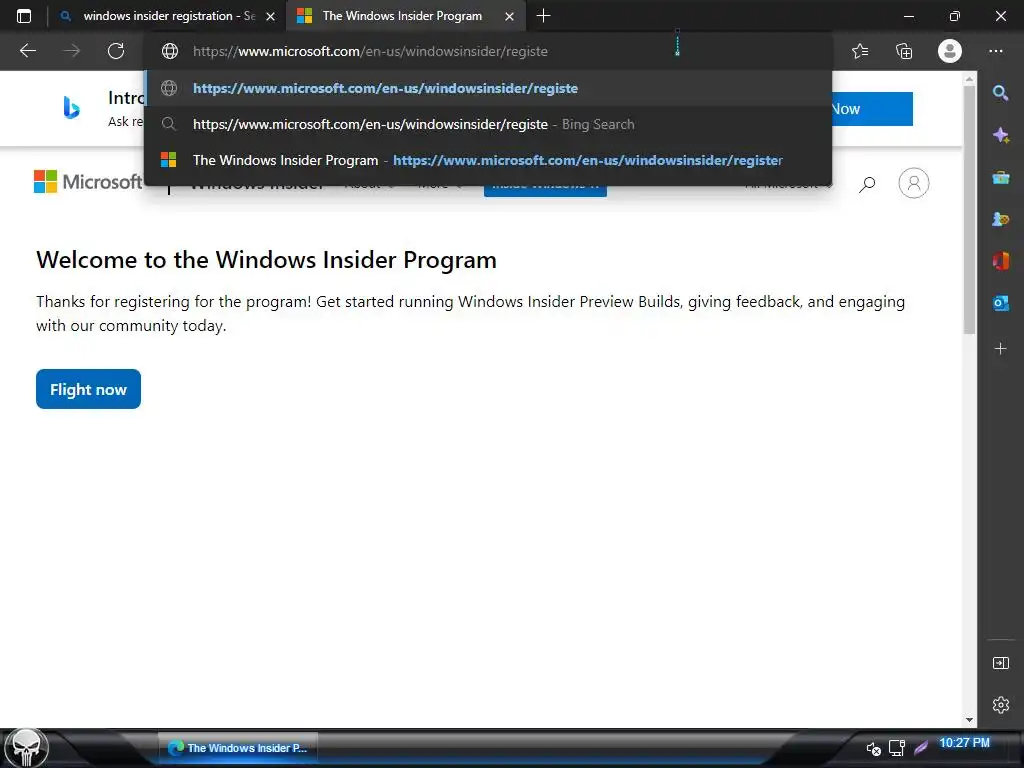Open Settings and more menu
Image resolution: width=1024 pixels, height=768 pixels.
(995, 51)
